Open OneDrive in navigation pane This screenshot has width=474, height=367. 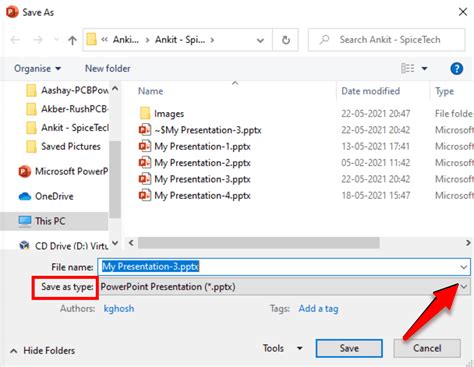[46, 196]
